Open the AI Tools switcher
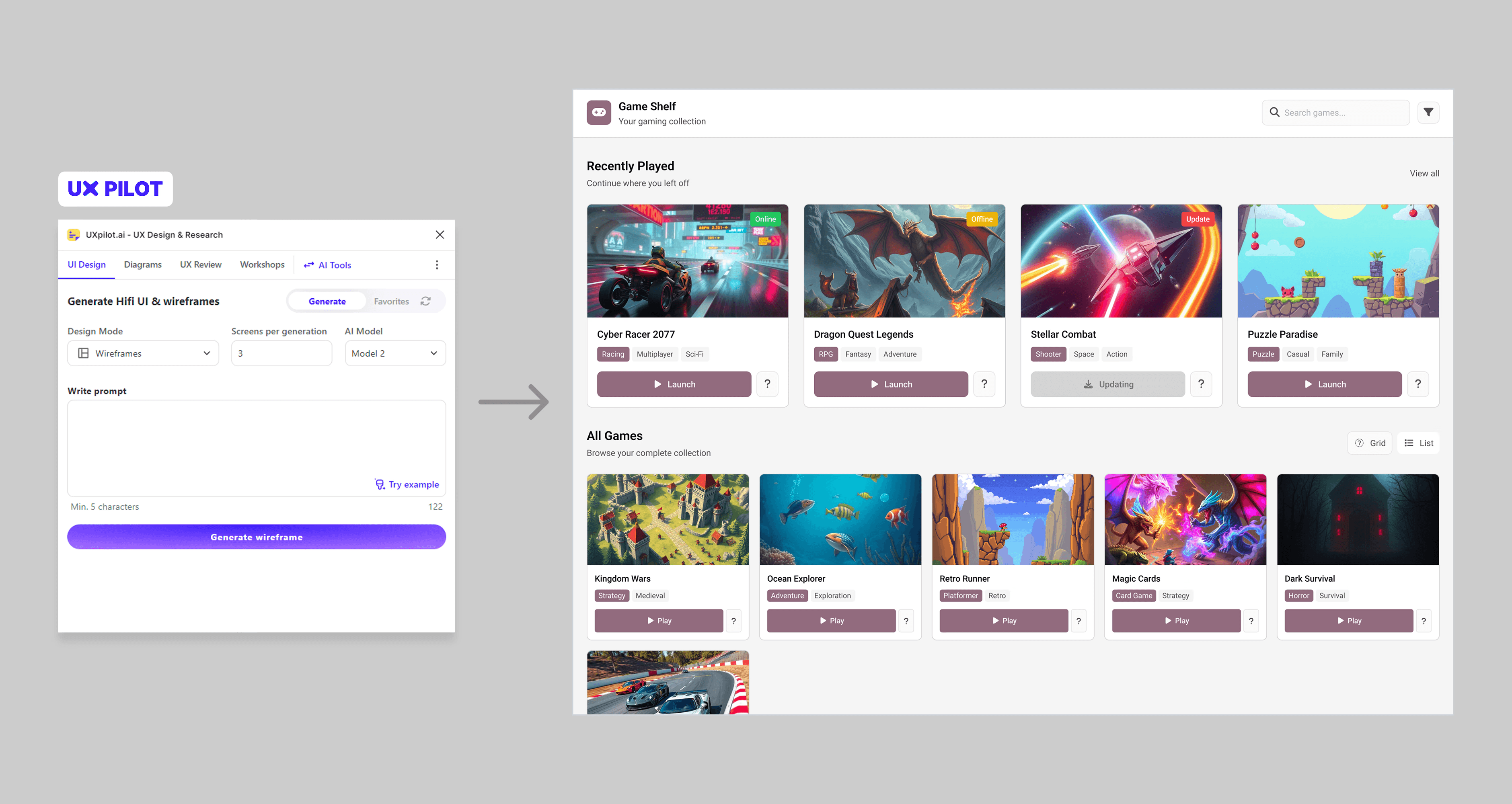Viewport: 1512px width, 804px height. click(x=327, y=265)
